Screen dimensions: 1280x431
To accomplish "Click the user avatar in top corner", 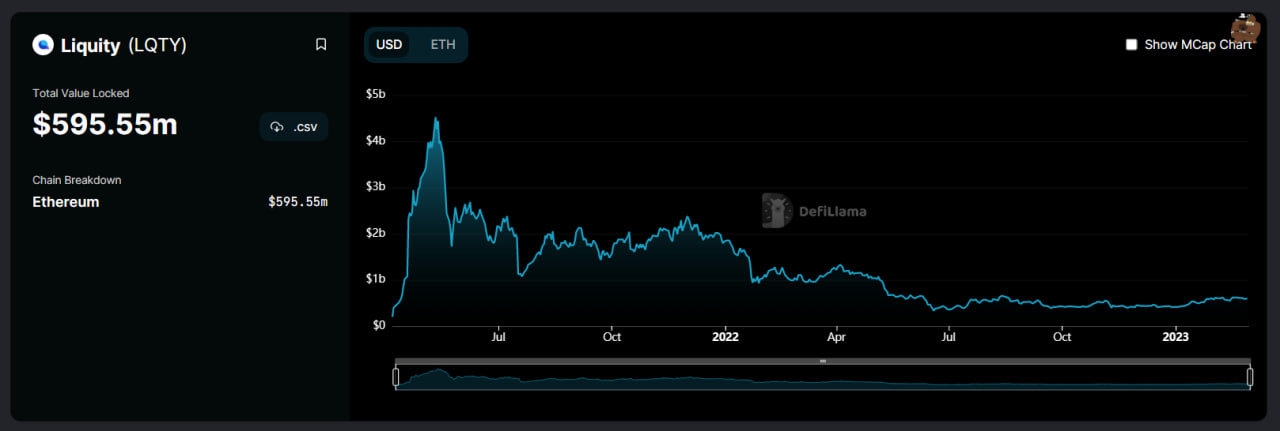I will click(x=1245, y=28).
